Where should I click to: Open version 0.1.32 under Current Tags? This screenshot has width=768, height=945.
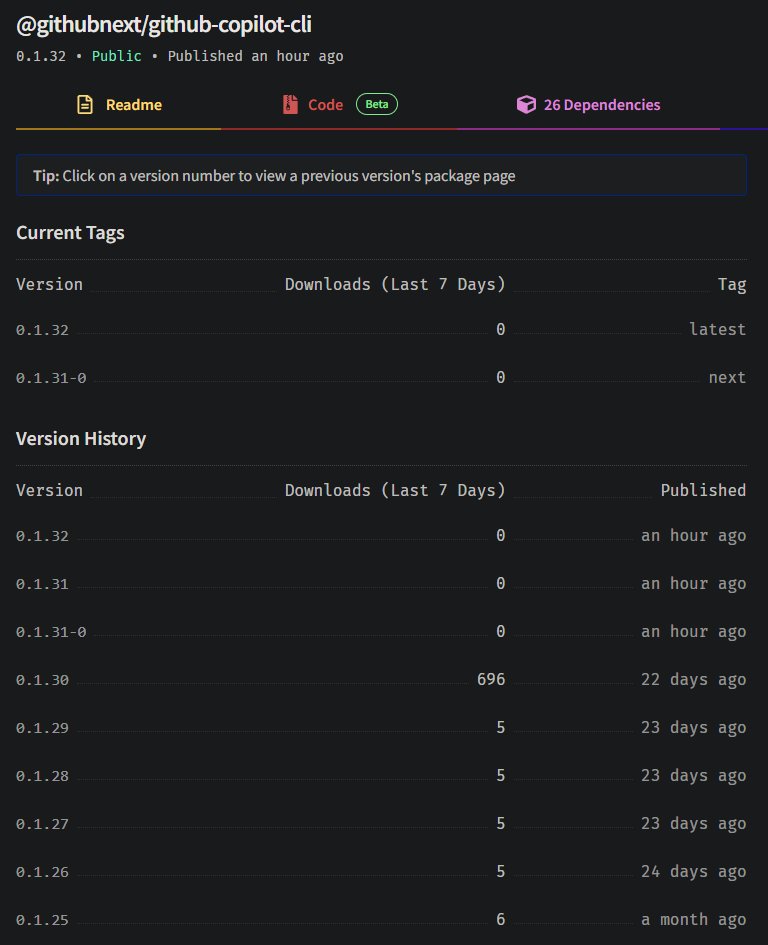point(42,330)
